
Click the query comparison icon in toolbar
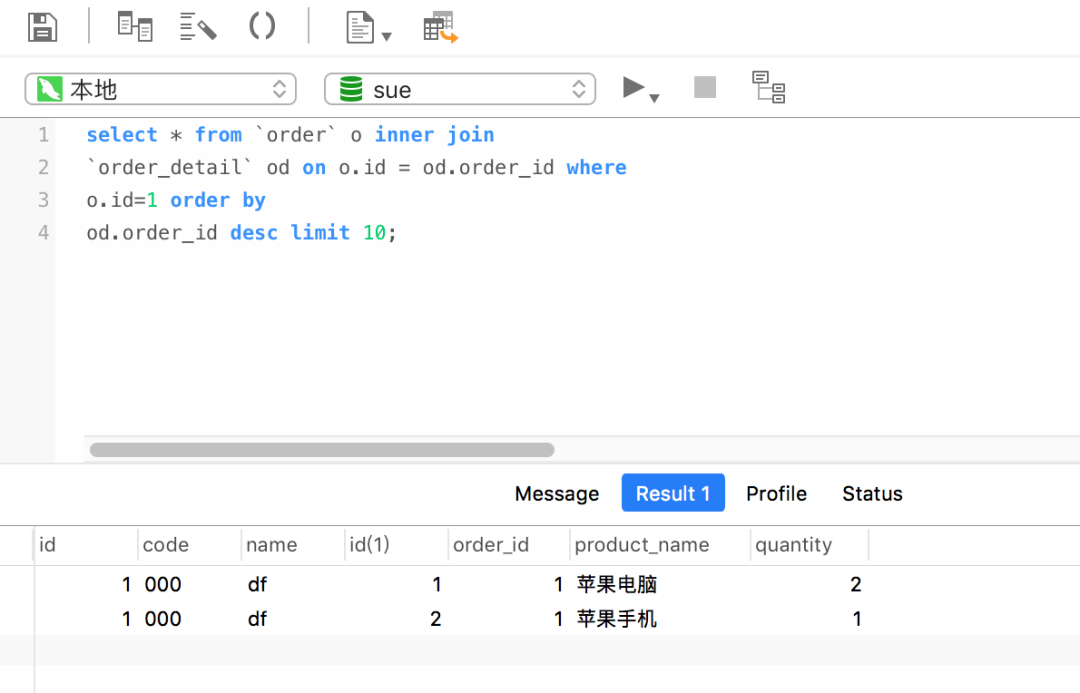pos(135,27)
